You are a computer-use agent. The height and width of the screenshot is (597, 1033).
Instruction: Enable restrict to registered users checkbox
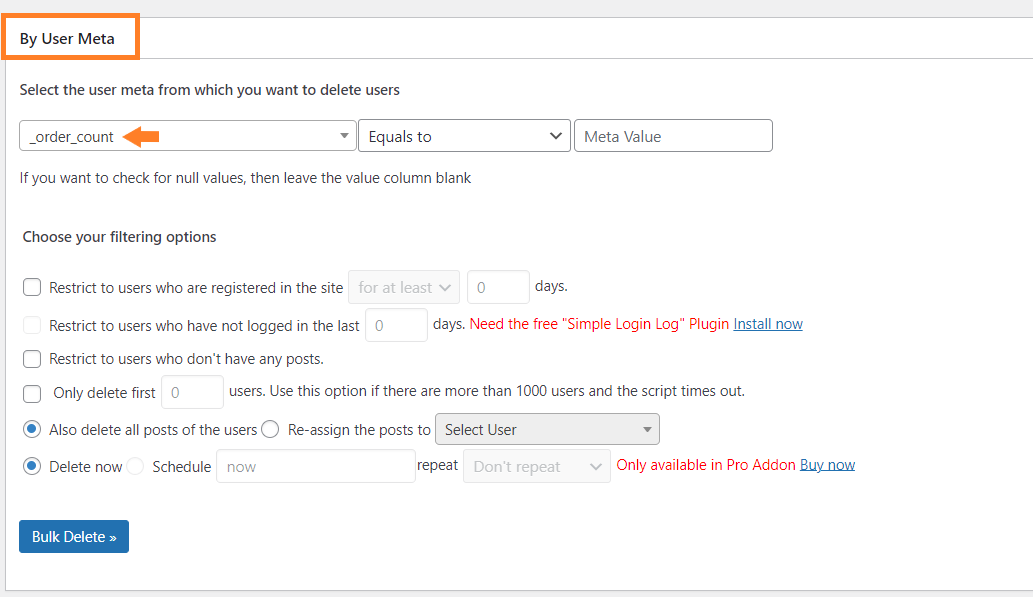pyautogui.click(x=32, y=287)
